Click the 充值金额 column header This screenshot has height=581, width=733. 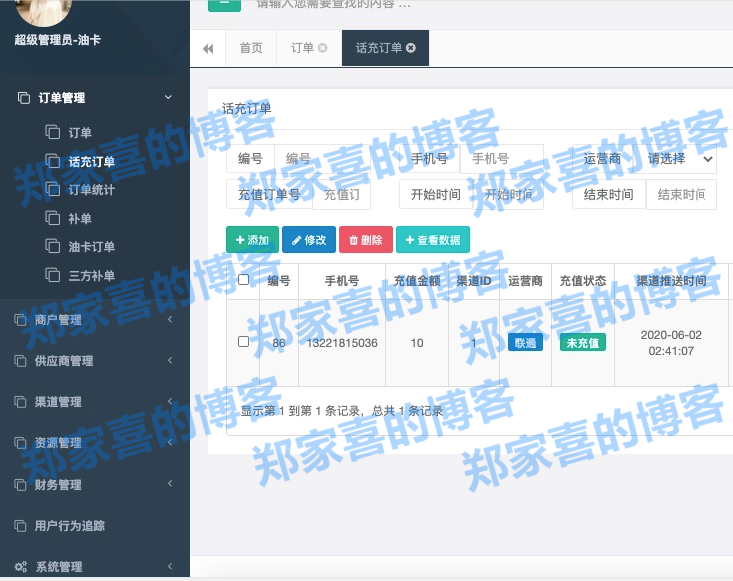pos(417,281)
